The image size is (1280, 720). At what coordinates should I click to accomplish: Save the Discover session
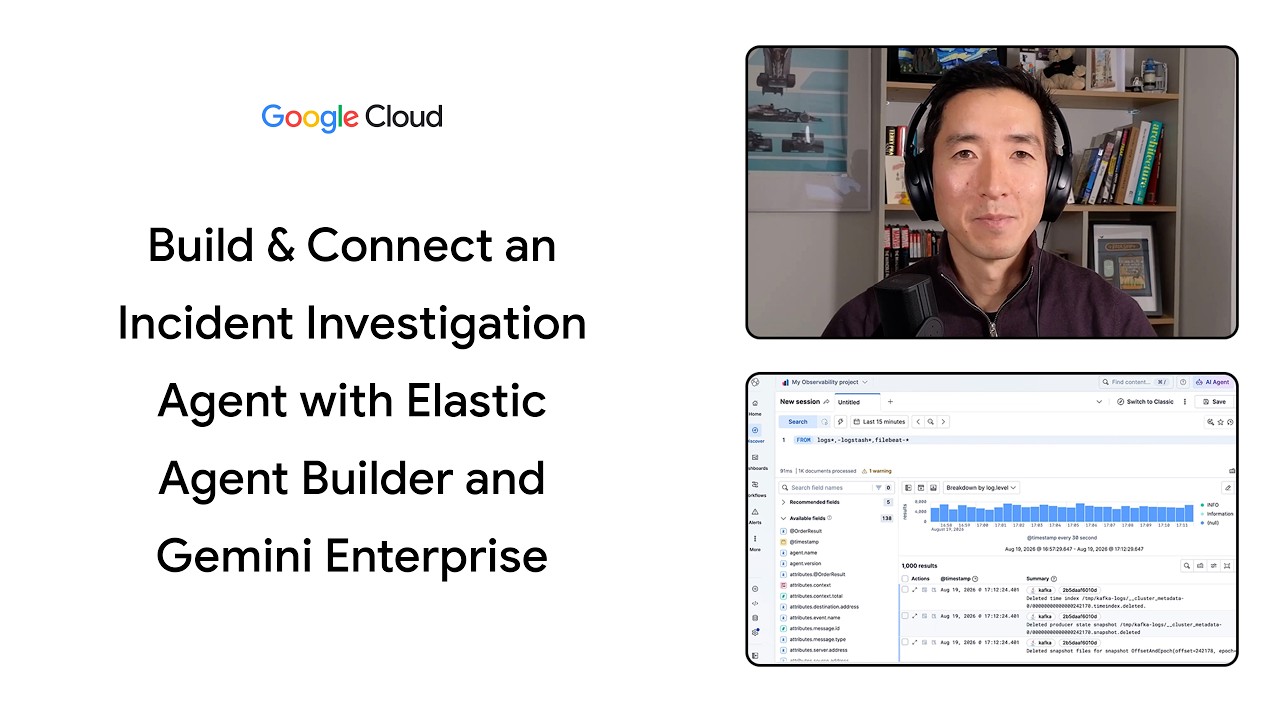[x=1214, y=402]
